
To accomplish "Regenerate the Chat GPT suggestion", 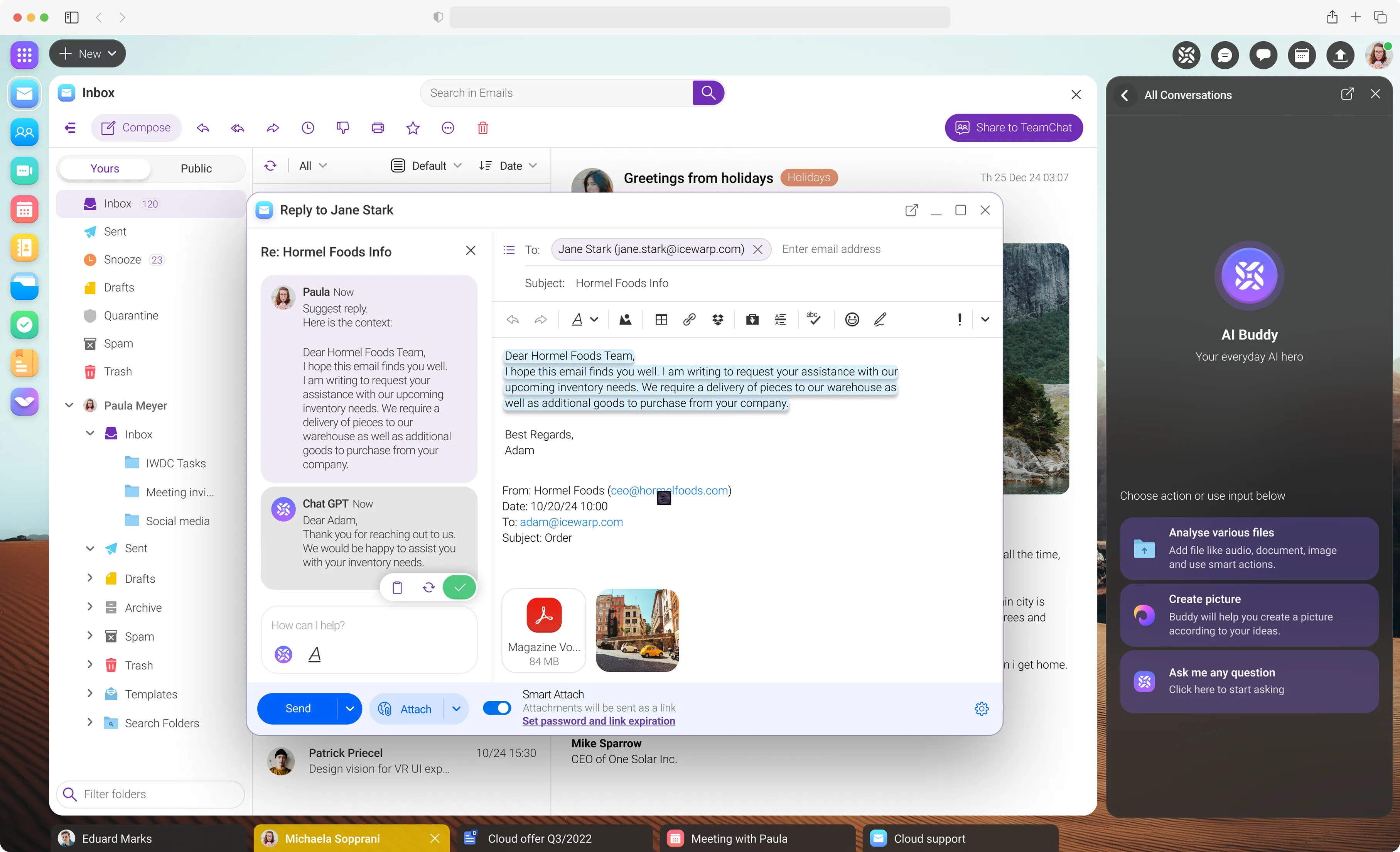I will (x=428, y=587).
